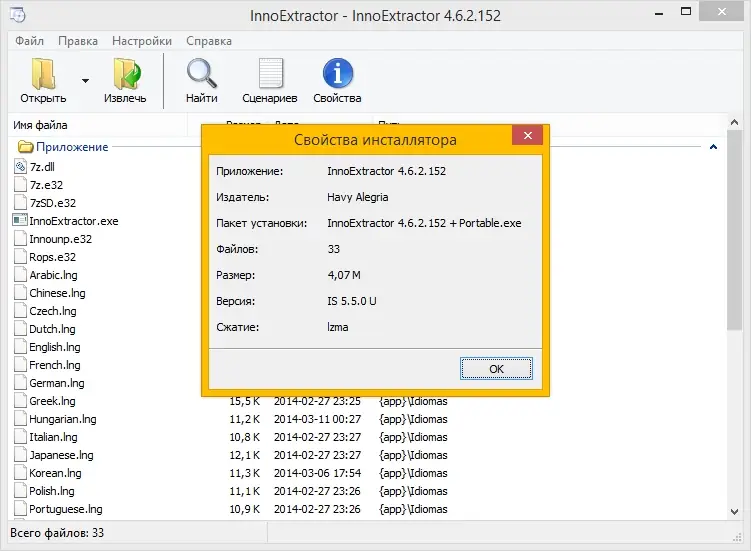
Task: Click the {app}\Idiomas path in Portuguese.lng row
Action: coord(413,509)
